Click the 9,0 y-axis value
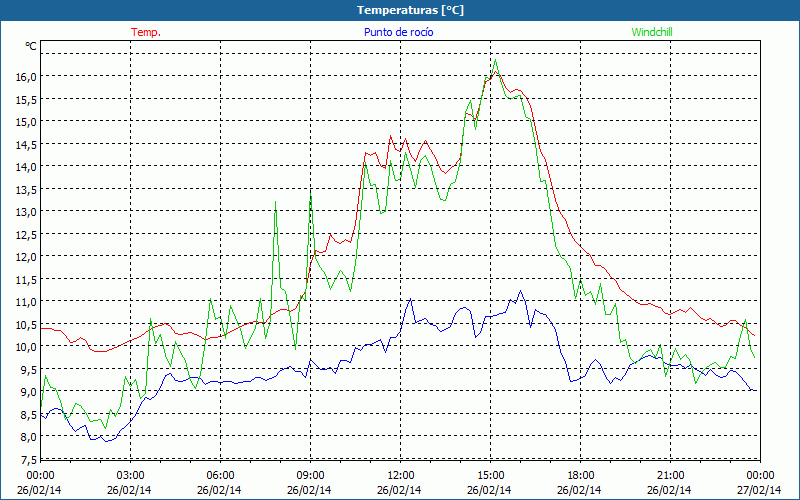 (x=29, y=391)
